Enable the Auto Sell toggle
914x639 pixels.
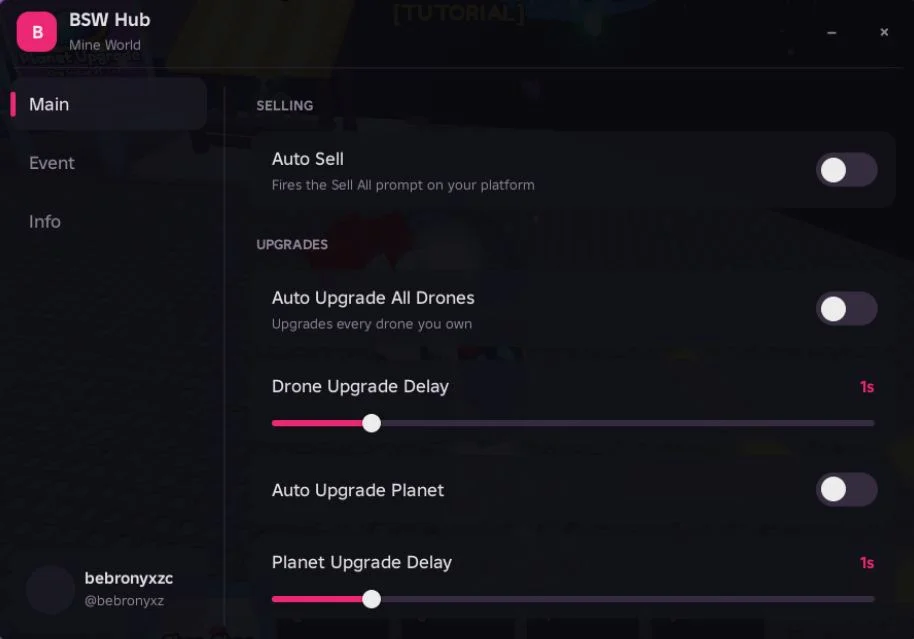[846, 170]
